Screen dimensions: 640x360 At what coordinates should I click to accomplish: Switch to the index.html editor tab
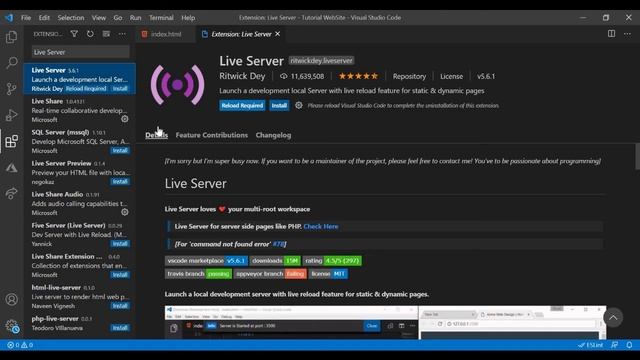pos(166,34)
